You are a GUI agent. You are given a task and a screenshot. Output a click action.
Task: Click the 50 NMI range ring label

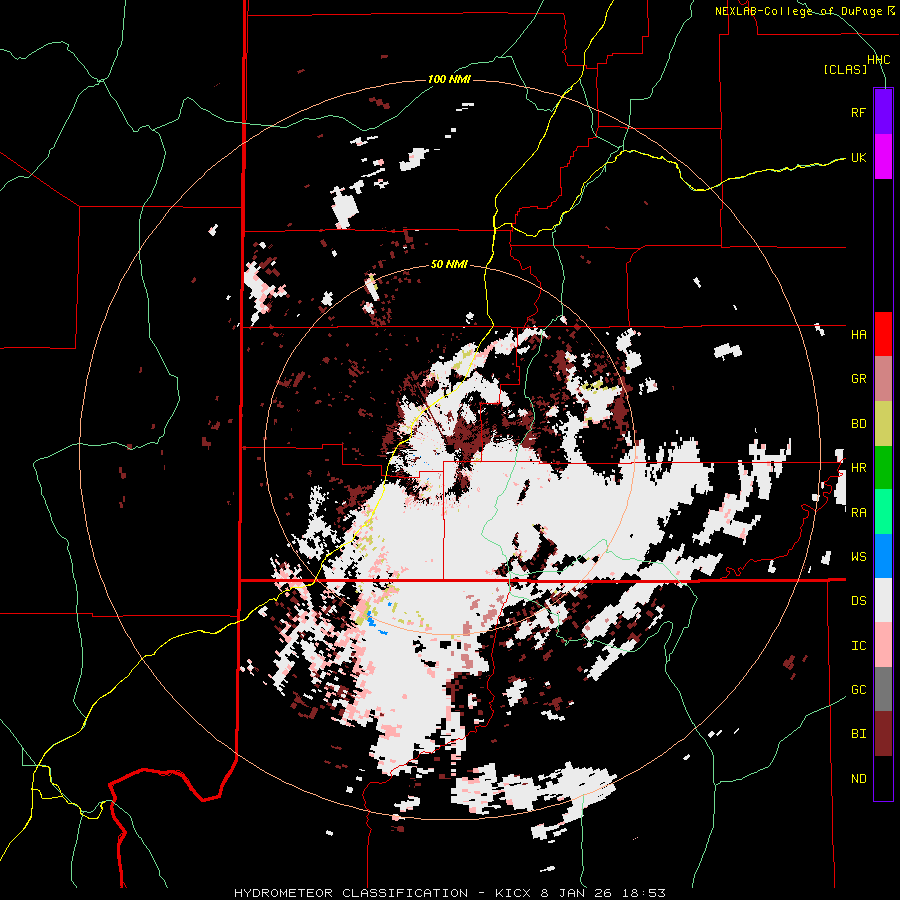[449, 265]
